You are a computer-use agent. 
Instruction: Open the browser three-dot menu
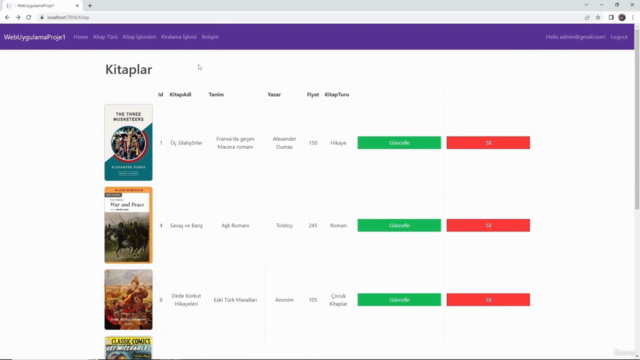pyautogui.click(x=633, y=17)
